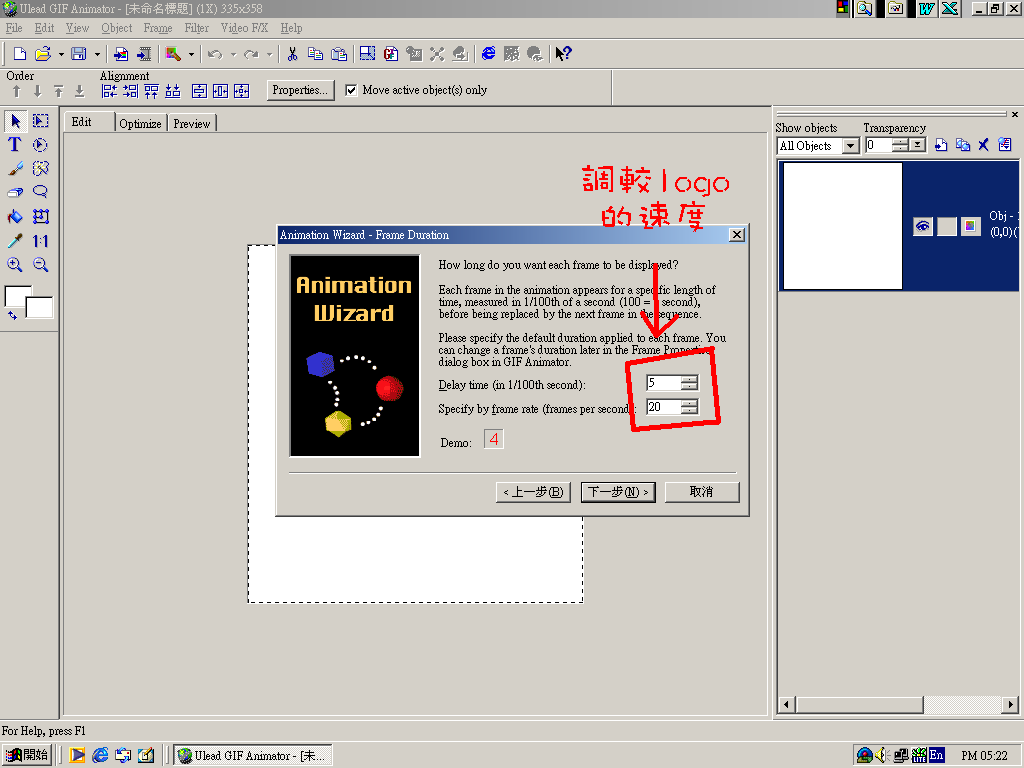Image resolution: width=1024 pixels, height=768 pixels.
Task: Open the Help menu
Action: tap(291, 28)
